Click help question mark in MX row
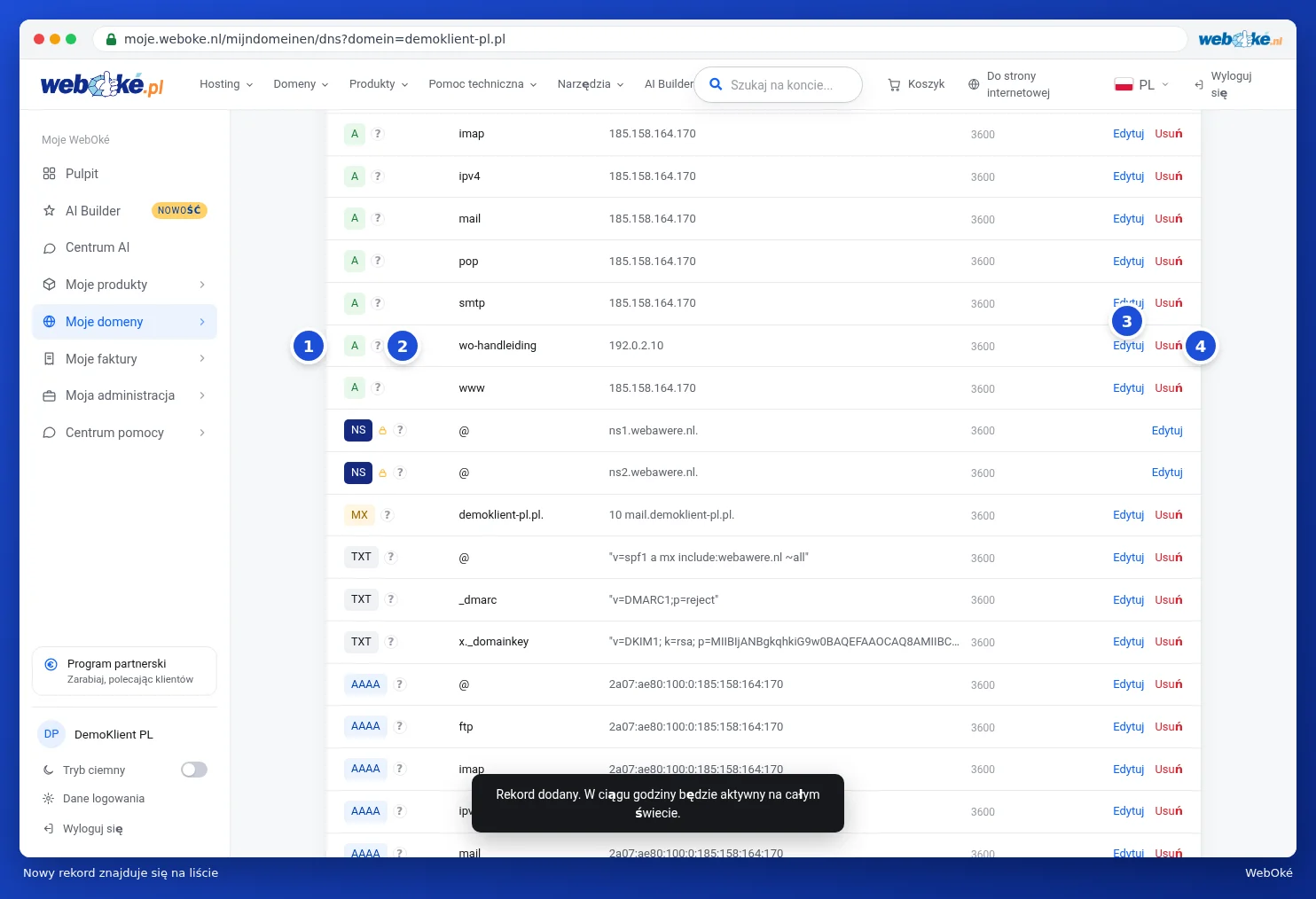 pyautogui.click(x=388, y=515)
